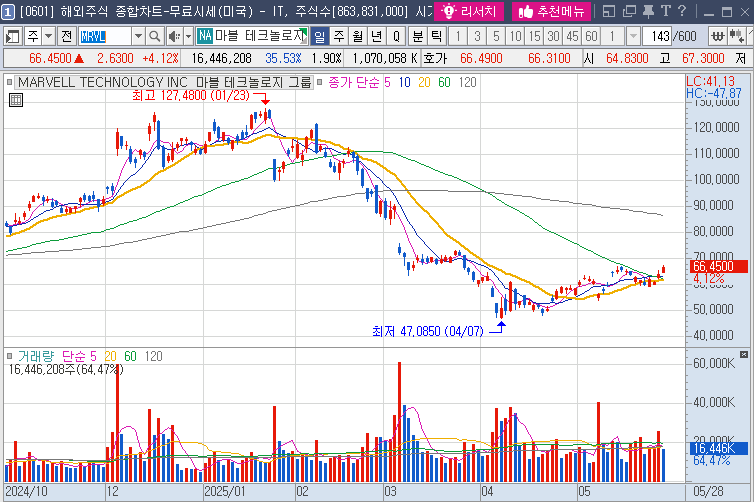Click the duplicate window icon in title bar
This screenshot has height=502, width=754.
coord(629,11)
